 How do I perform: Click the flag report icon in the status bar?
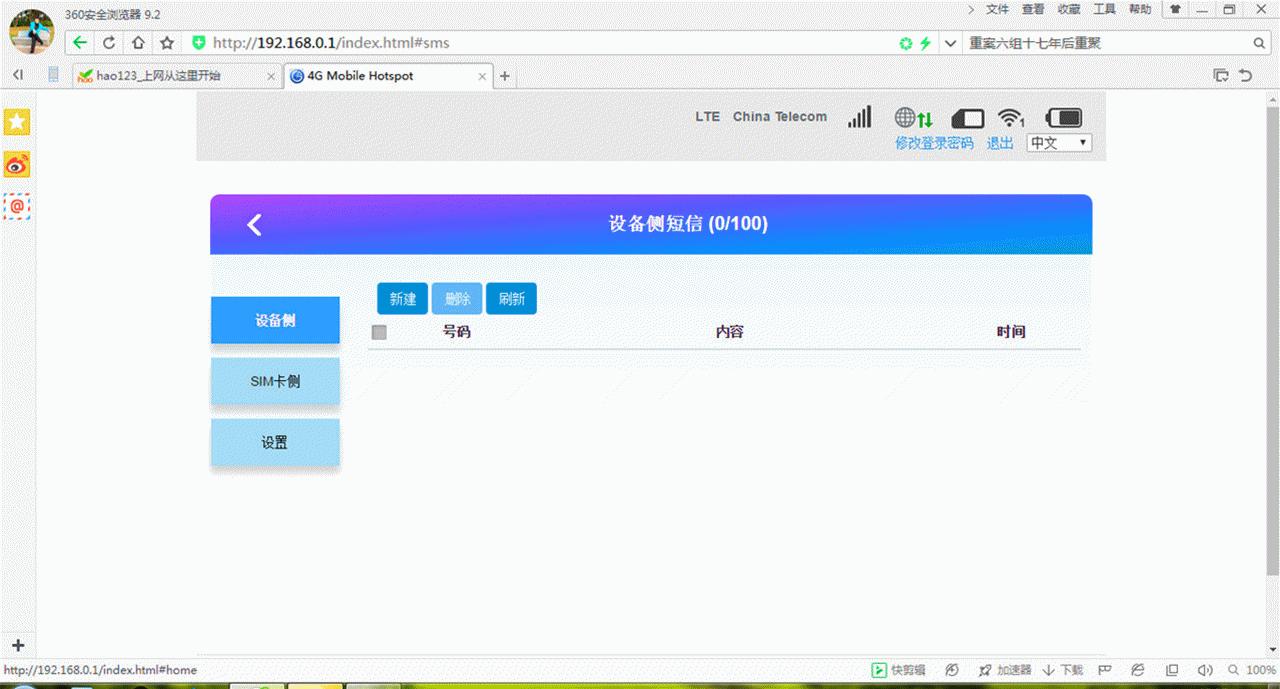(x=1103, y=670)
